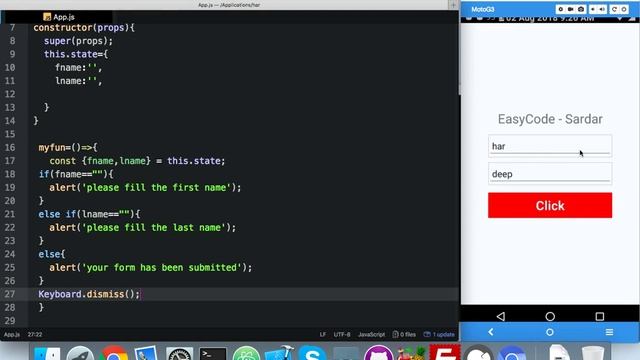
Task: Open Terminal from the Dock
Action: [213, 353]
